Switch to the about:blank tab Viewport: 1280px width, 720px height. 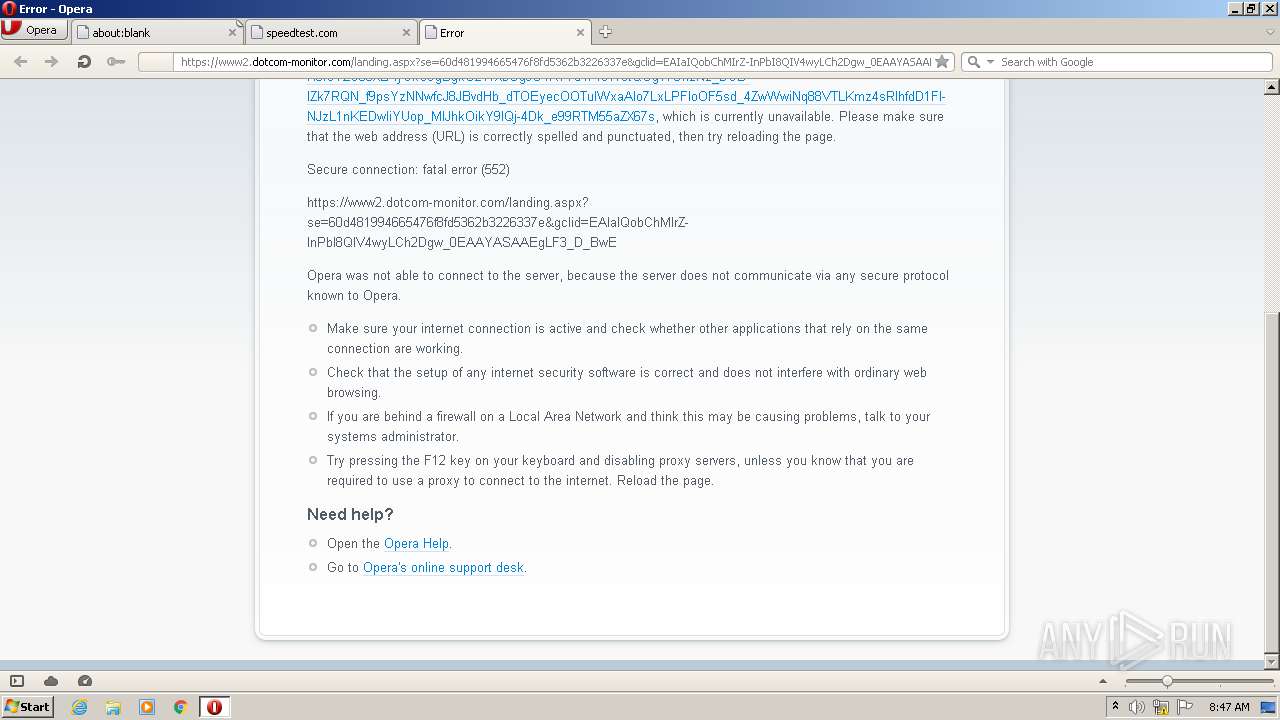(157, 32)
